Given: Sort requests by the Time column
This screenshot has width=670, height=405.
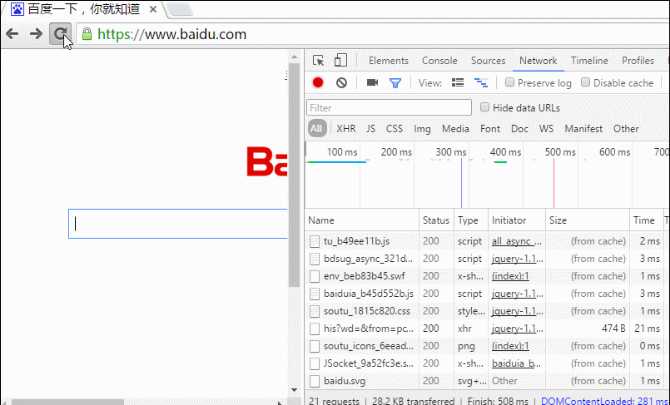Looking at the screenshot, I should pyautogui.click(x=644, y=220).
